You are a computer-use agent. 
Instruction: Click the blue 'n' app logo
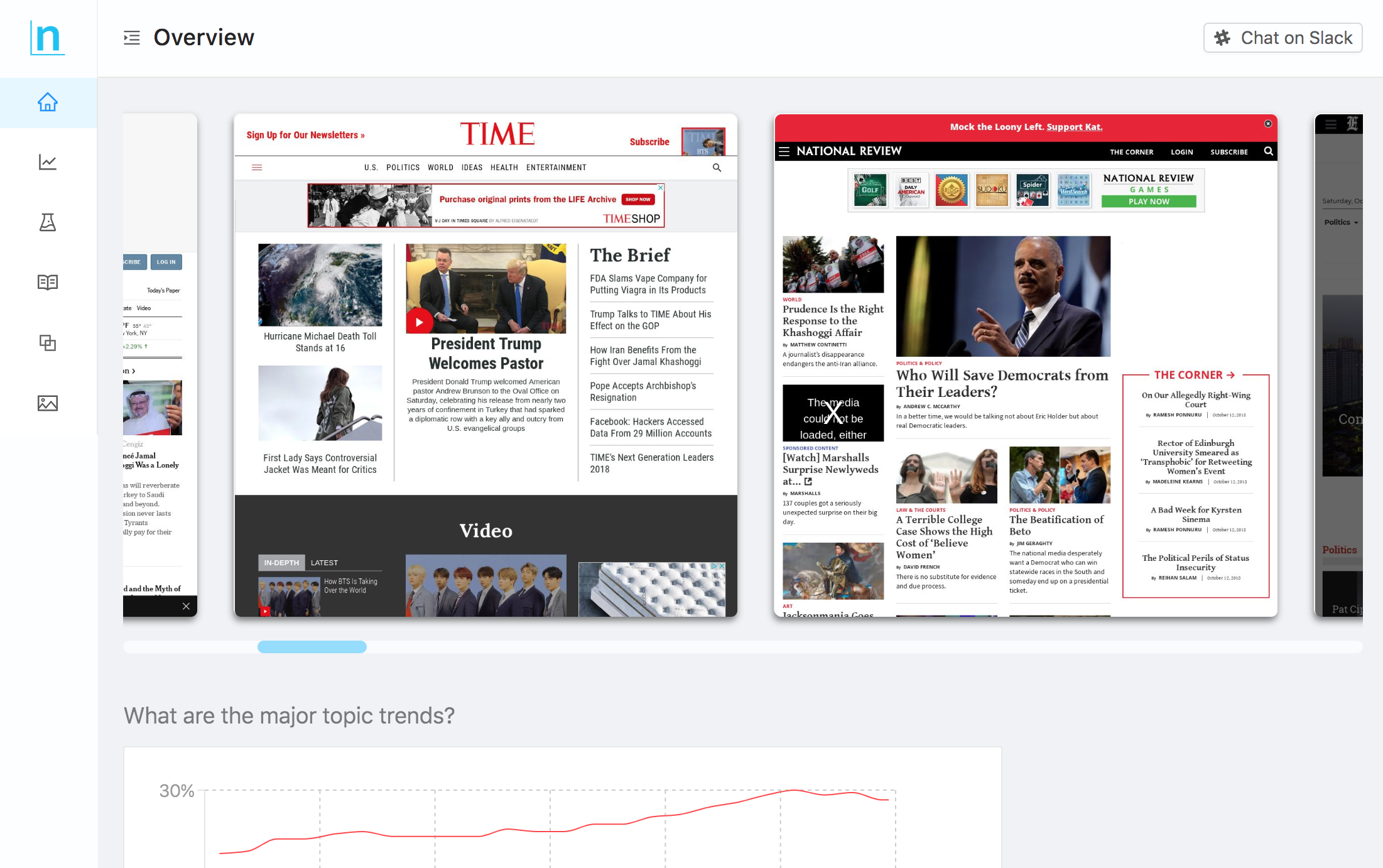pyautogui.click(x=48, y=38)
